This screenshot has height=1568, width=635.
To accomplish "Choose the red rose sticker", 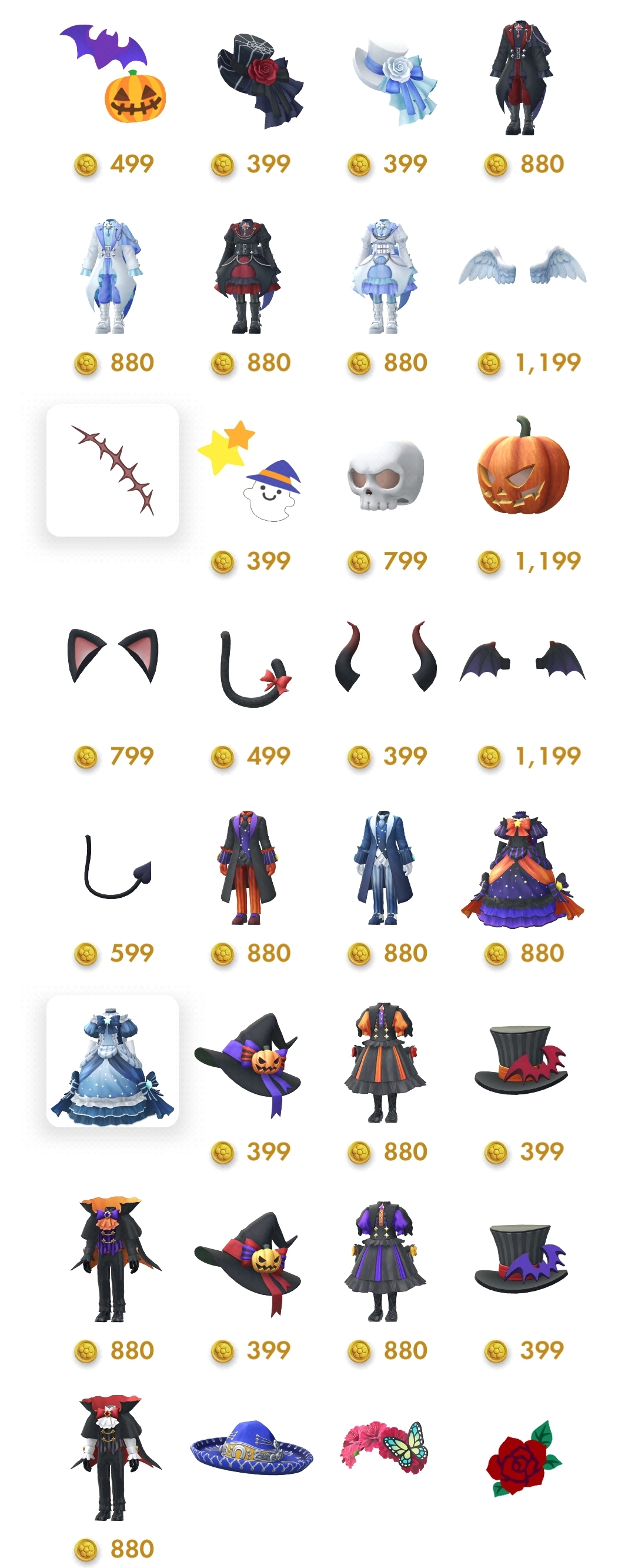I will coord(523,1458).
